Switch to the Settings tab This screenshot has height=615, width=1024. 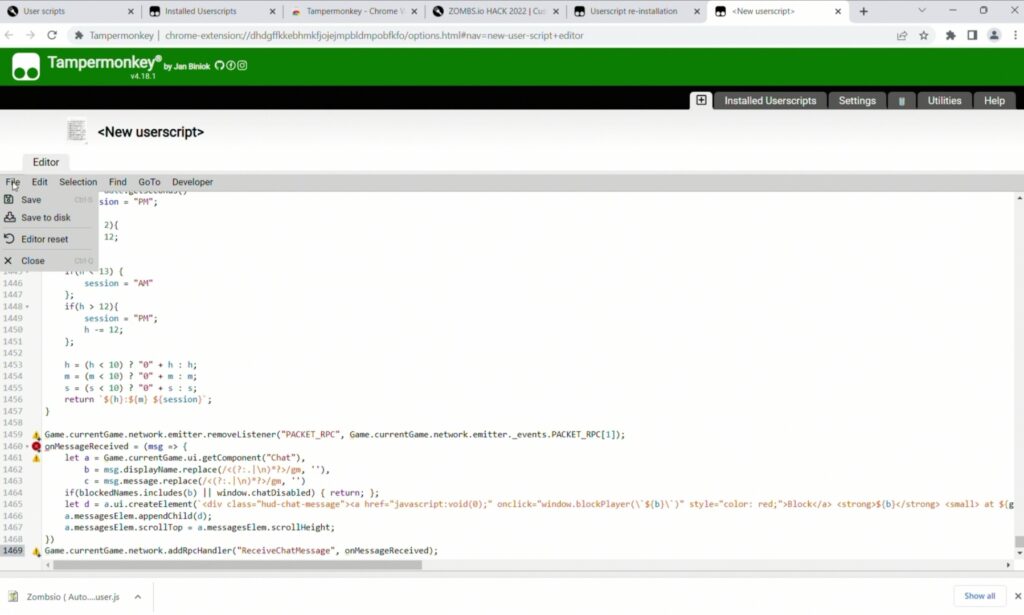pos(857,101)
